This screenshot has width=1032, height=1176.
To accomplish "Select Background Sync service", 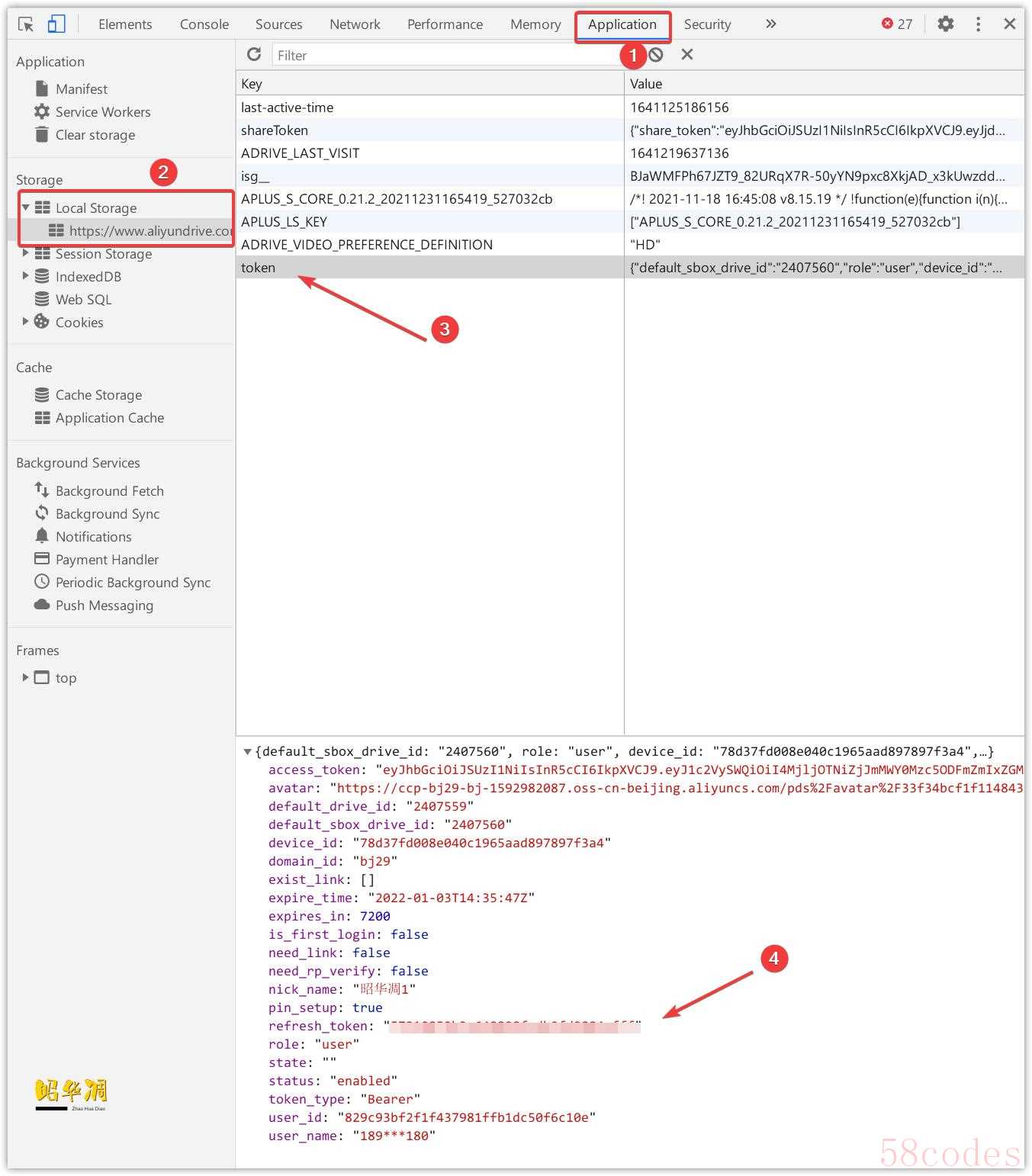I will (107, 514).
